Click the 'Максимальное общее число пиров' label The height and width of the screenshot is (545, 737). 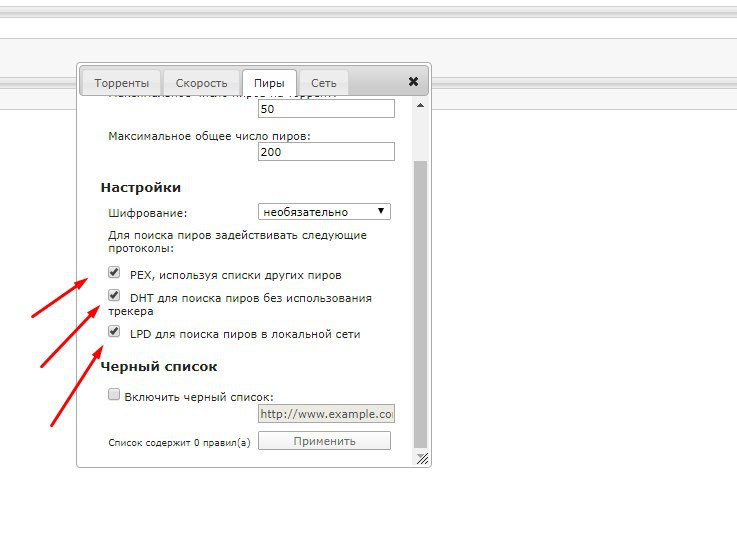(x=209, y=136)
